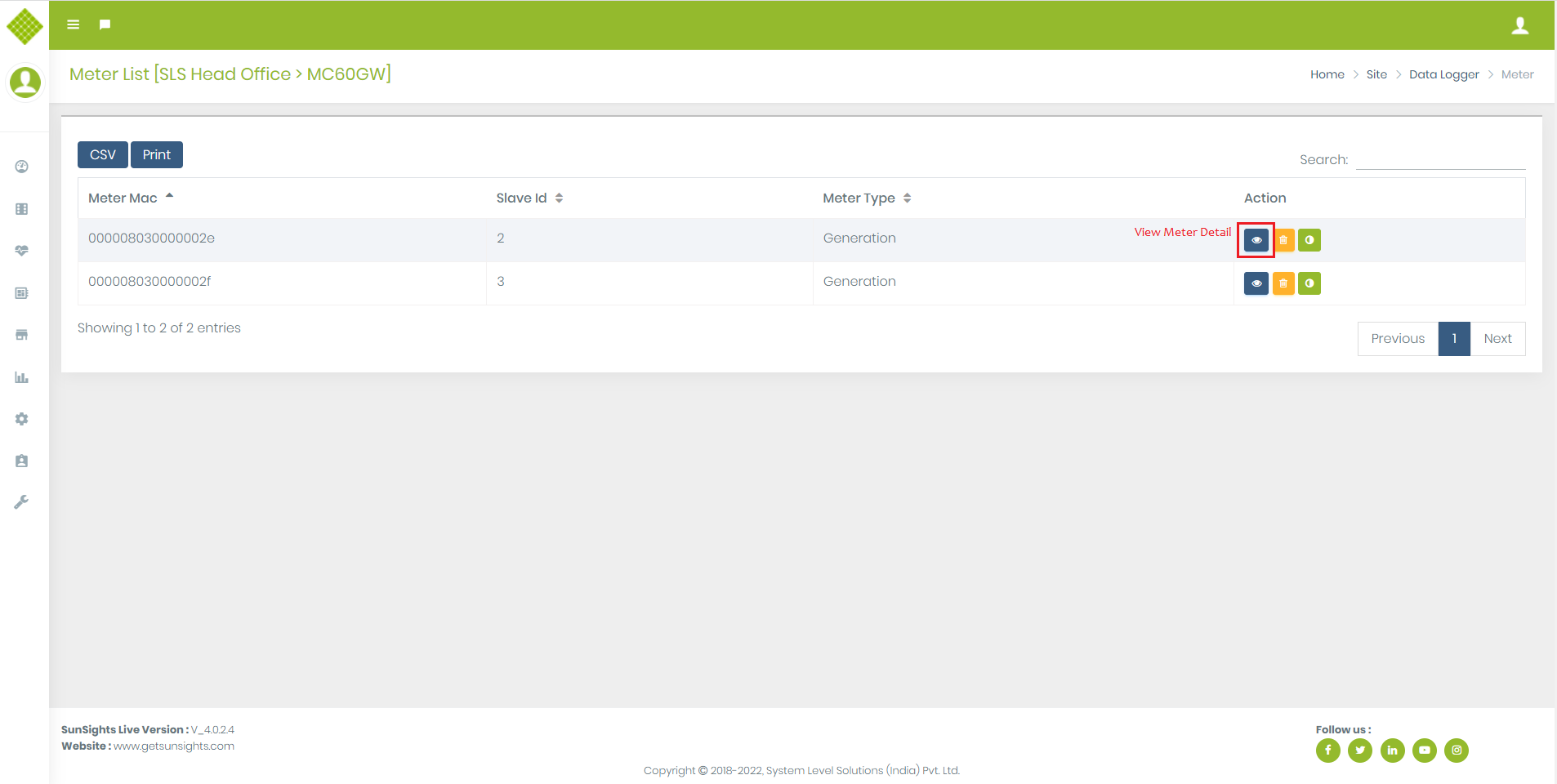Click the Print button

click(157, 154)
